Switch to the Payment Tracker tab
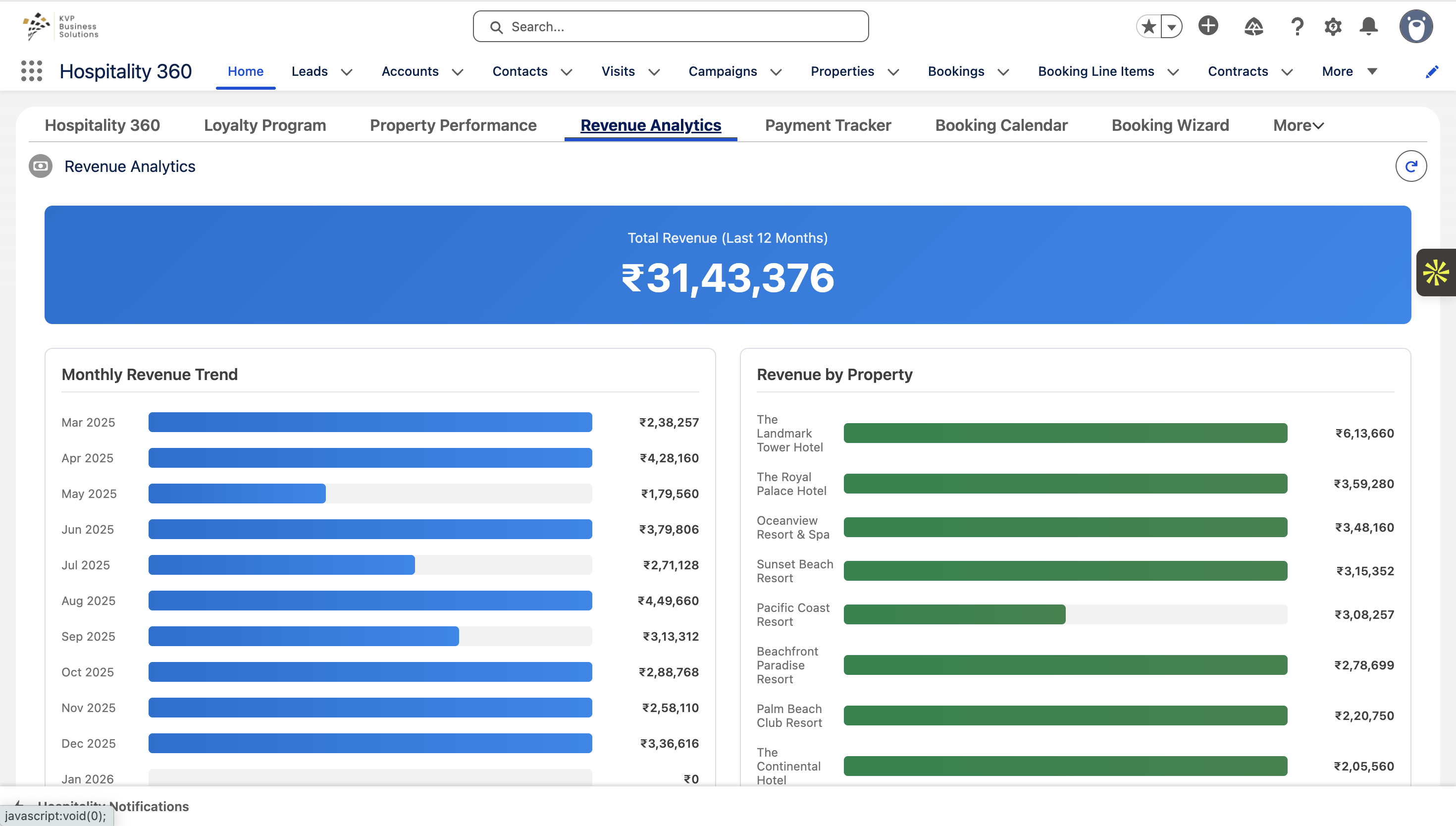Viewport: 1456px width, 826px height. 828,125
